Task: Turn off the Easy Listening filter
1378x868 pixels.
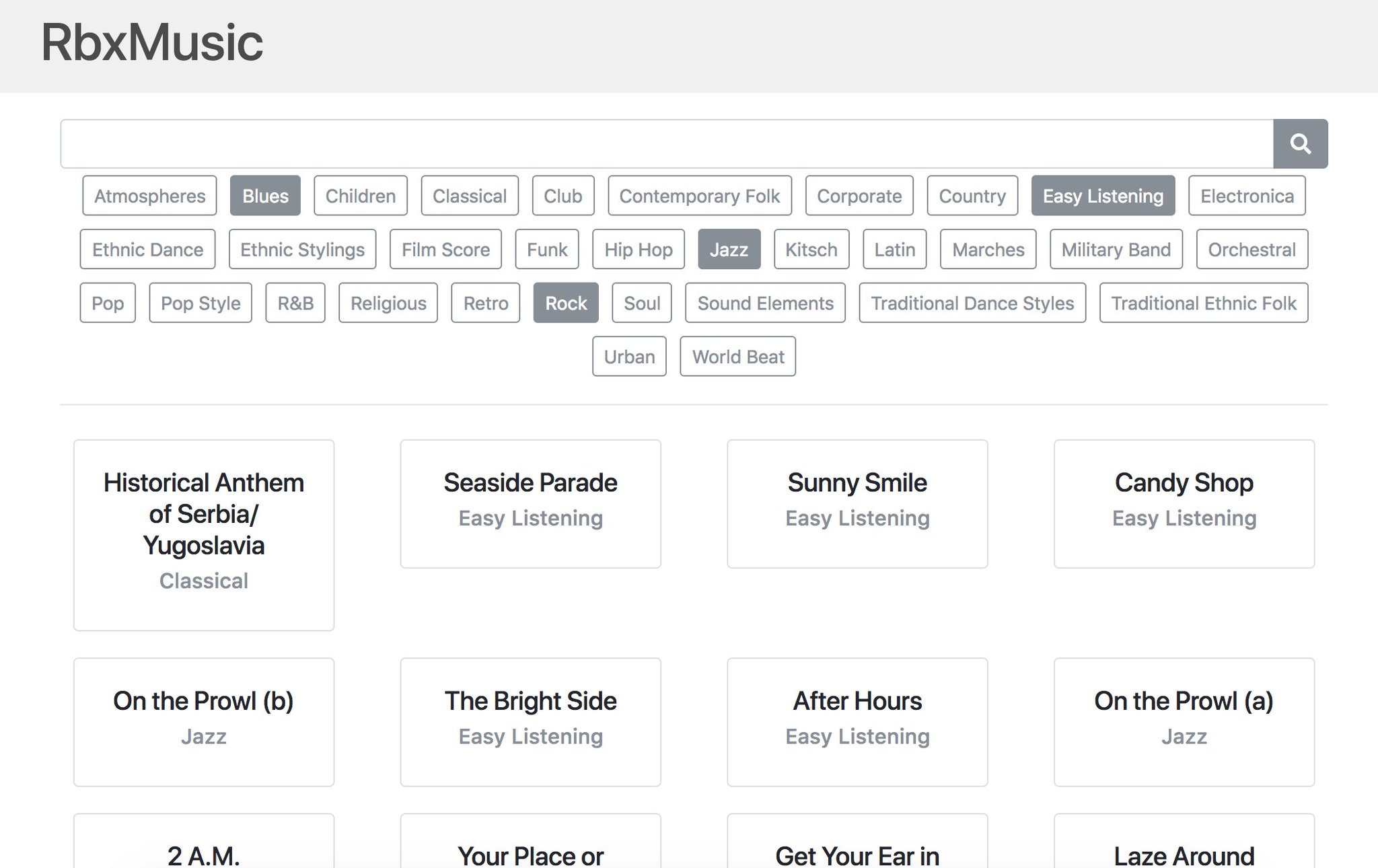Action: pyautogui.click(x=1102, y=196)
